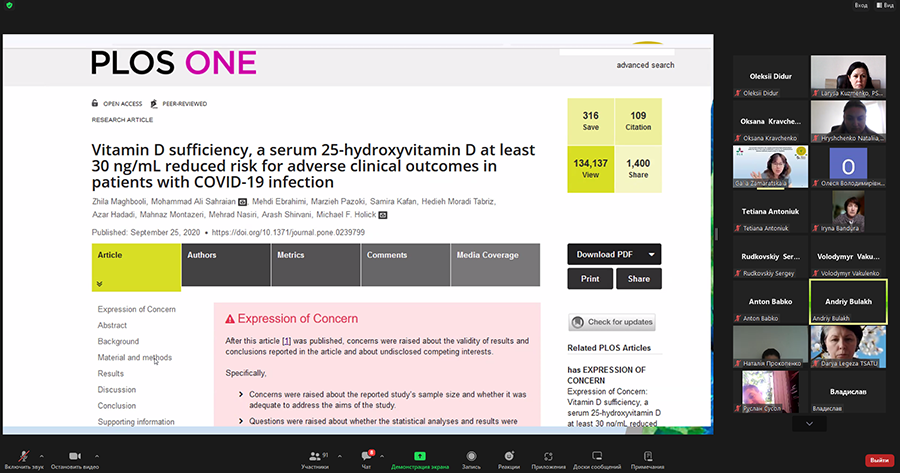Select the Article tab
Viewport: 900px width, 473px height.
(x=137, y=267)
